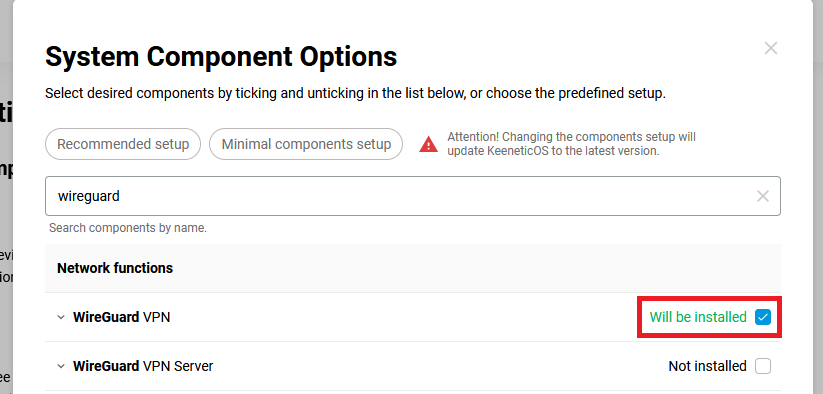The image size is (823, 394).
Task: Untick the WireGuard VPN checkbox
Action: (x=763, y=317)
